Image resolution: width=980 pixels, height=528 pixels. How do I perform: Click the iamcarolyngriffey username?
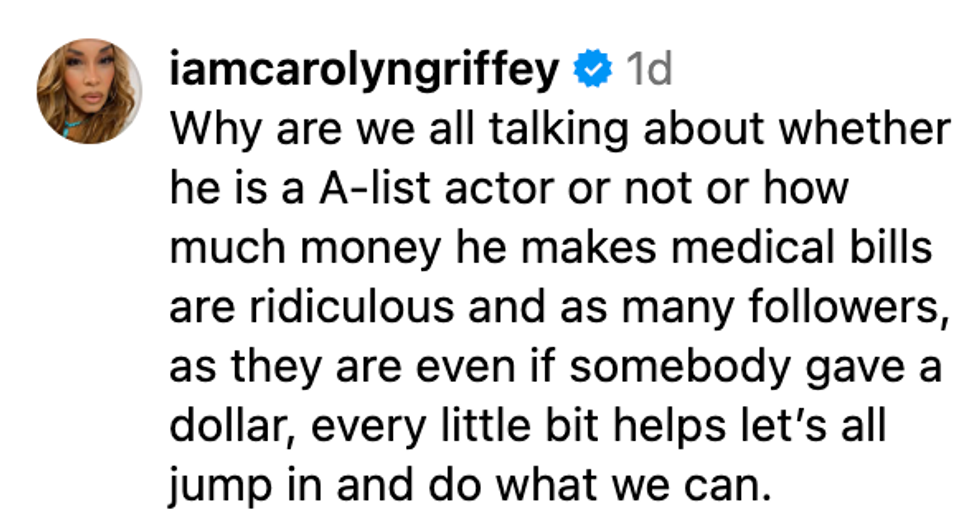point(365,70)
